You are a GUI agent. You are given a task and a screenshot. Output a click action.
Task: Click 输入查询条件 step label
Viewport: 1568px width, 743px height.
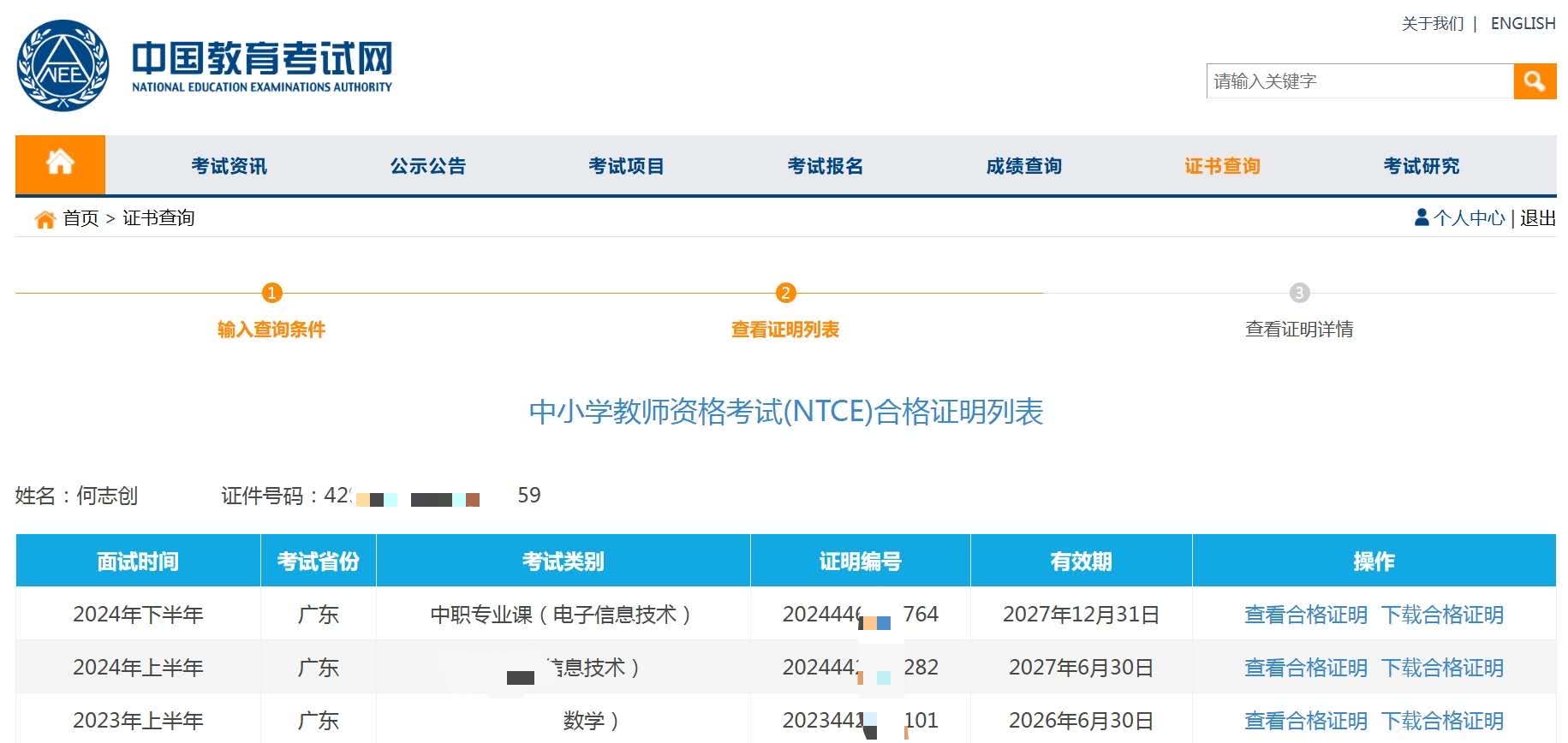[271, 330]
